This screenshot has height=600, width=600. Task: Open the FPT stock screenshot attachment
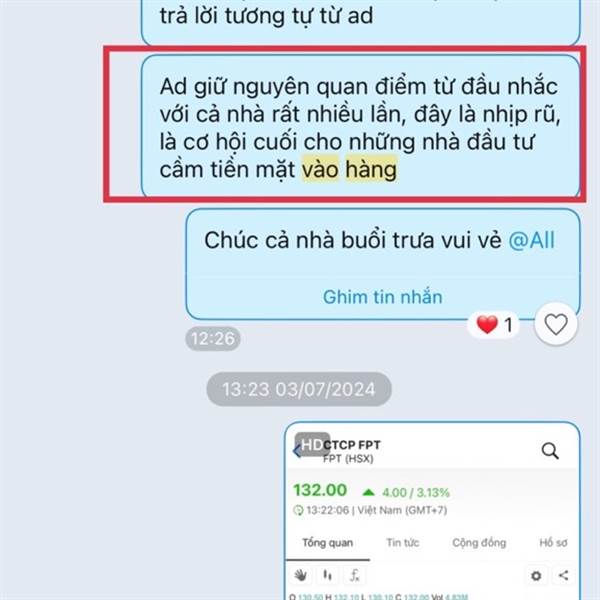(432, 511)
